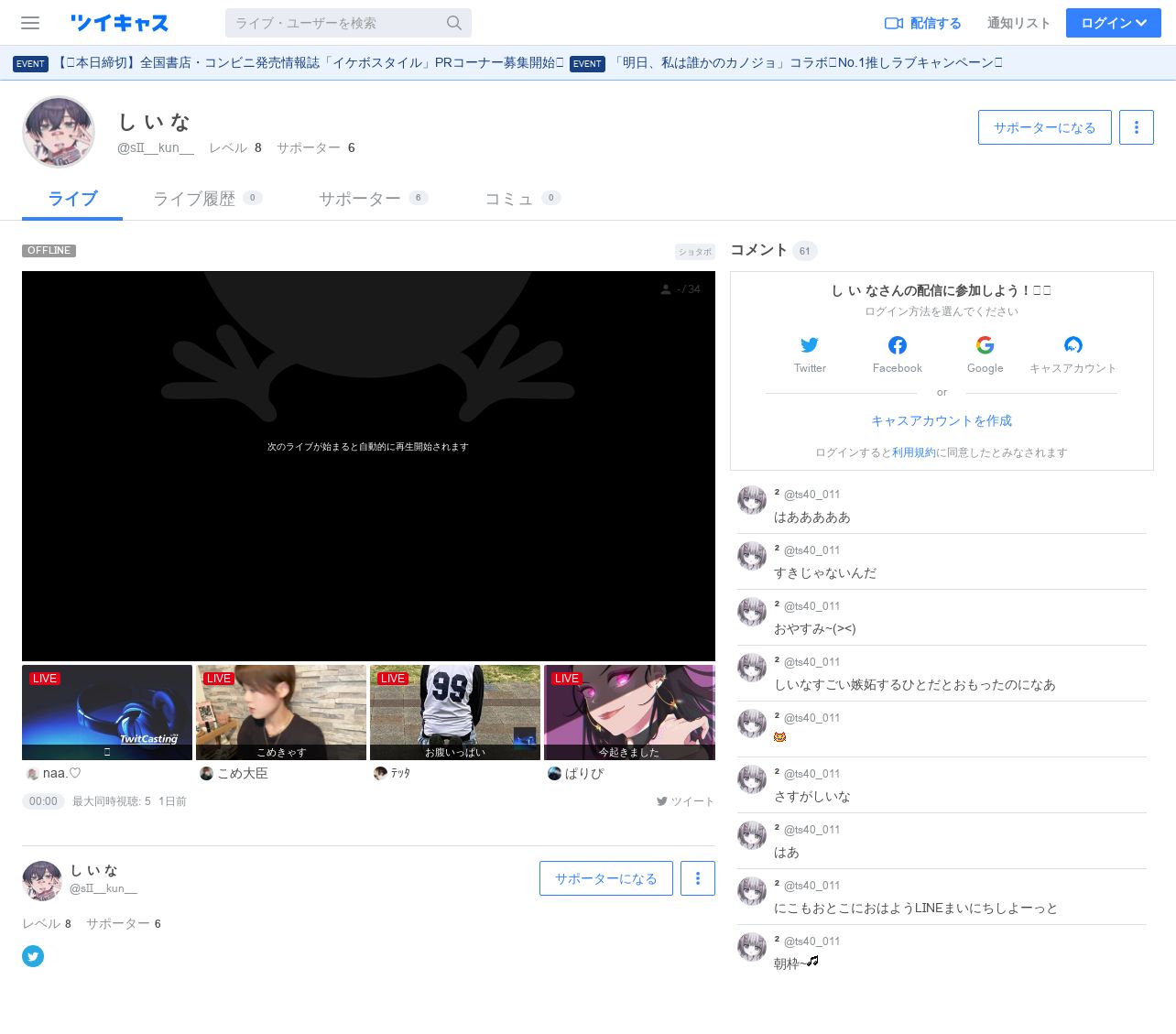Click こめ大臣 small avatar icon

(x=206, y=774)
